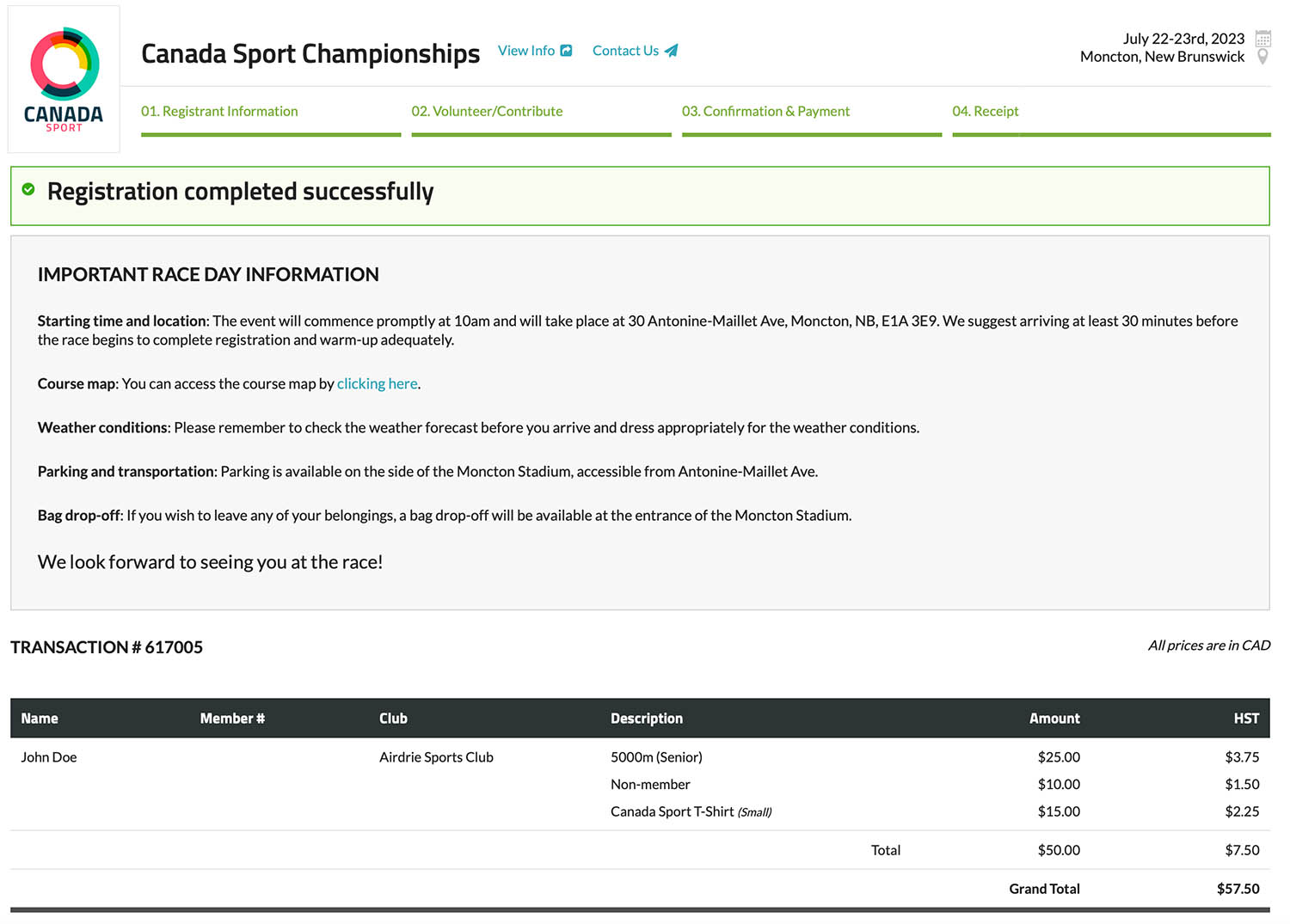Click the paper plane icon beside Contact Us
Viewport: 1290px width, 924px height.
point(671,51)
